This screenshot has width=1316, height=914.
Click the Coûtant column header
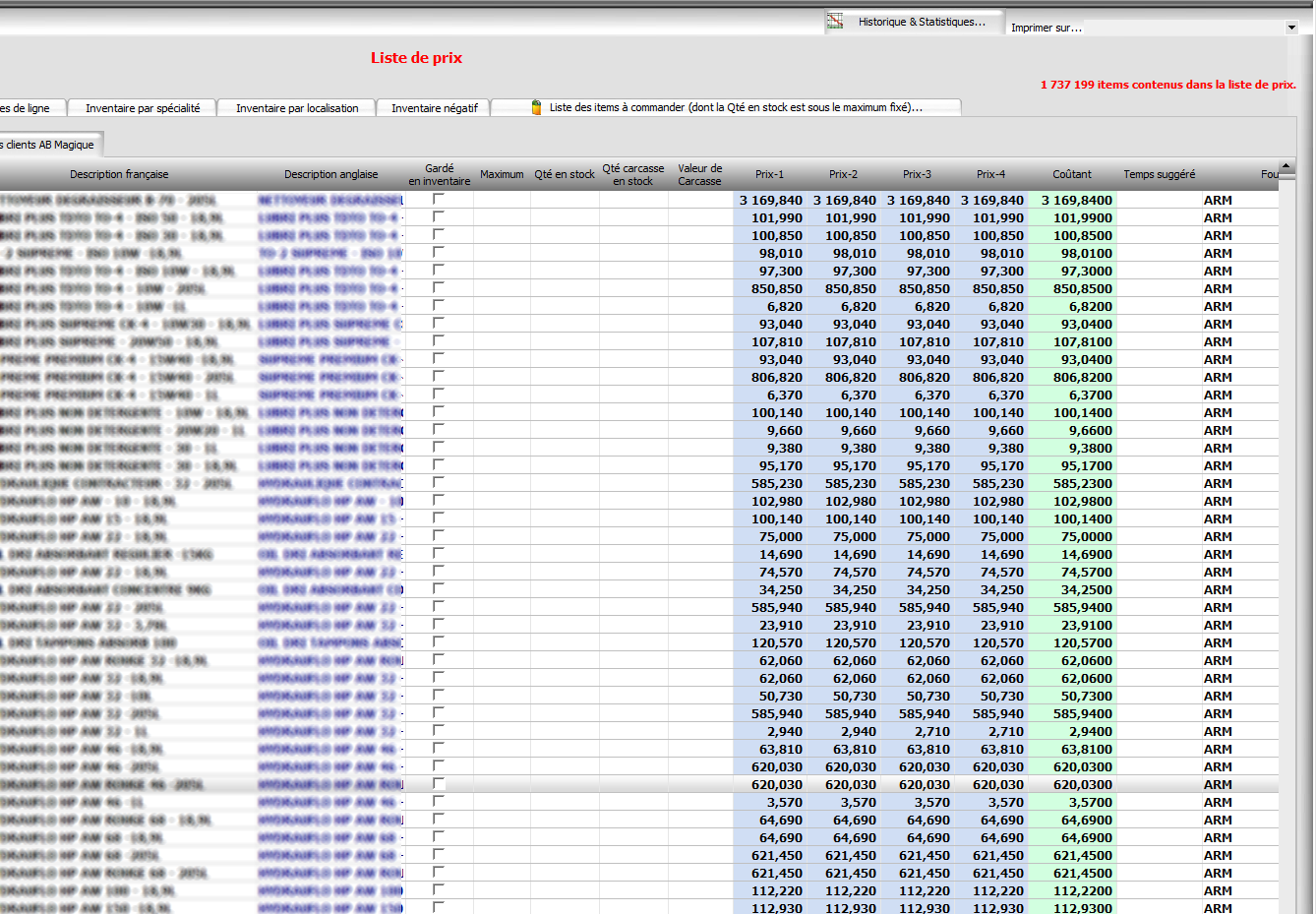[1071, 174]
